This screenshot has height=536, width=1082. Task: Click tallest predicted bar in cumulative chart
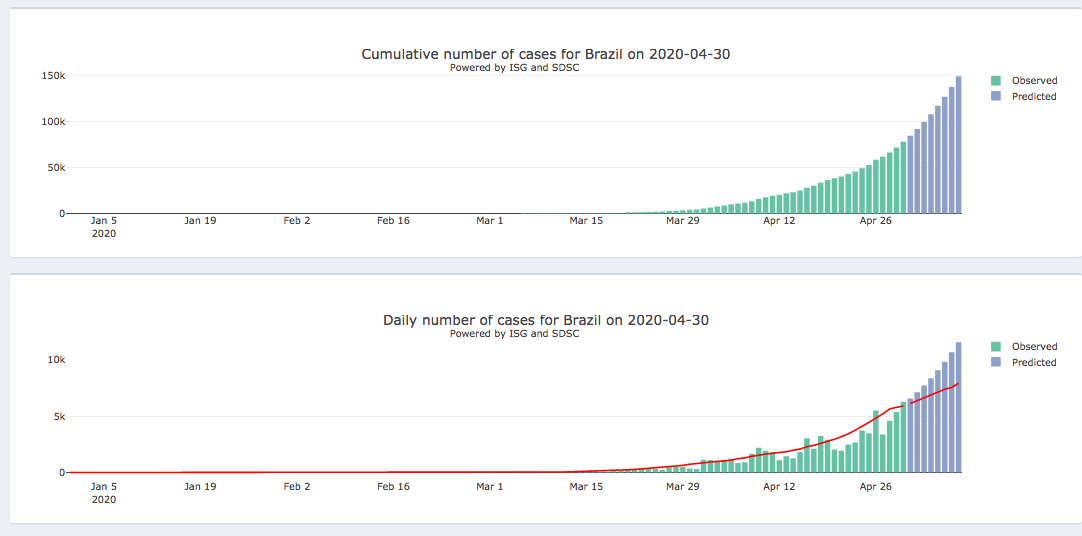(x=958, y=145)
